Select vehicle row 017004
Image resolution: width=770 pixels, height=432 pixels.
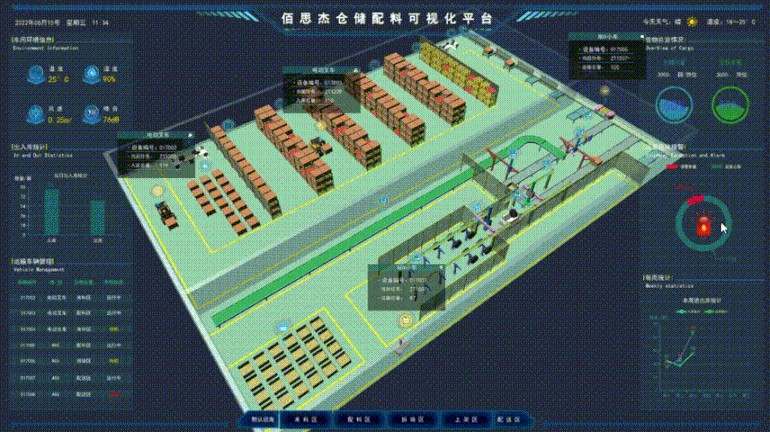tap(70, 329)
